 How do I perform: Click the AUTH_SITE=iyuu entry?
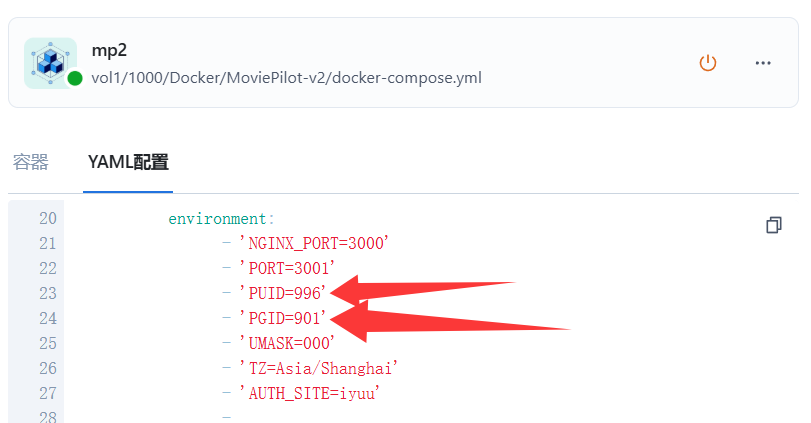coord(309,393)
